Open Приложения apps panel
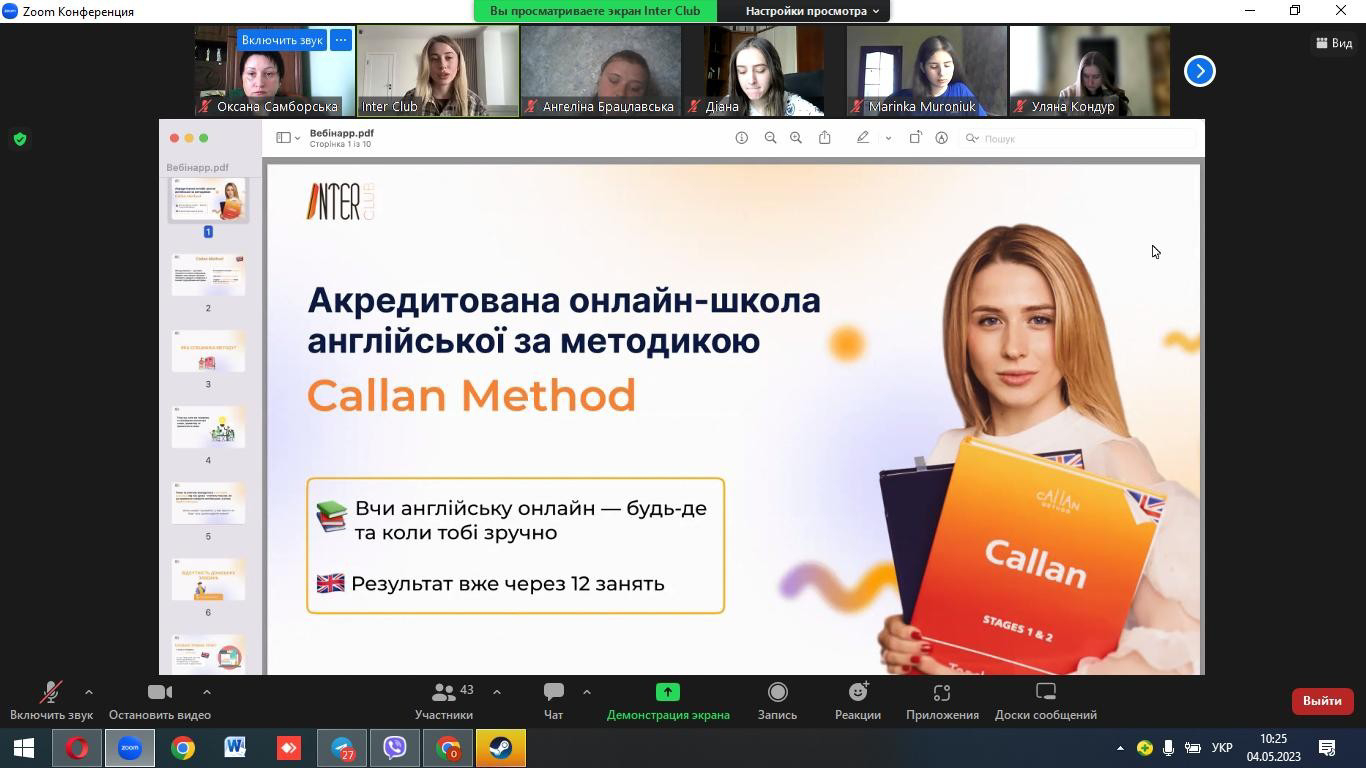This screenshot has width=1366, height=768. coord(942,700)
